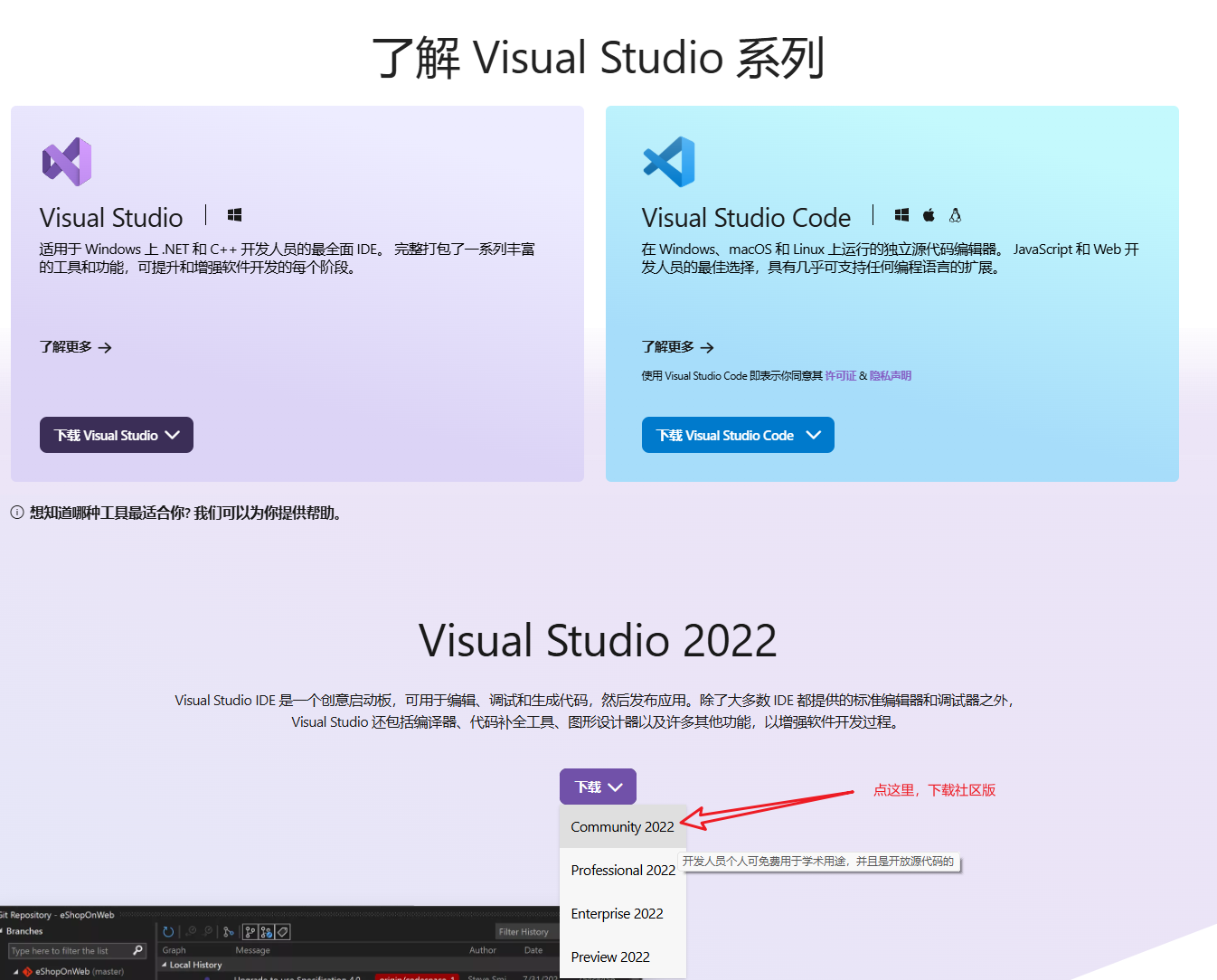The height and width of the screenshot is (980, 1217).
Task: Select Enterprise 2022 from the download menu
Action: click(623, 913)
